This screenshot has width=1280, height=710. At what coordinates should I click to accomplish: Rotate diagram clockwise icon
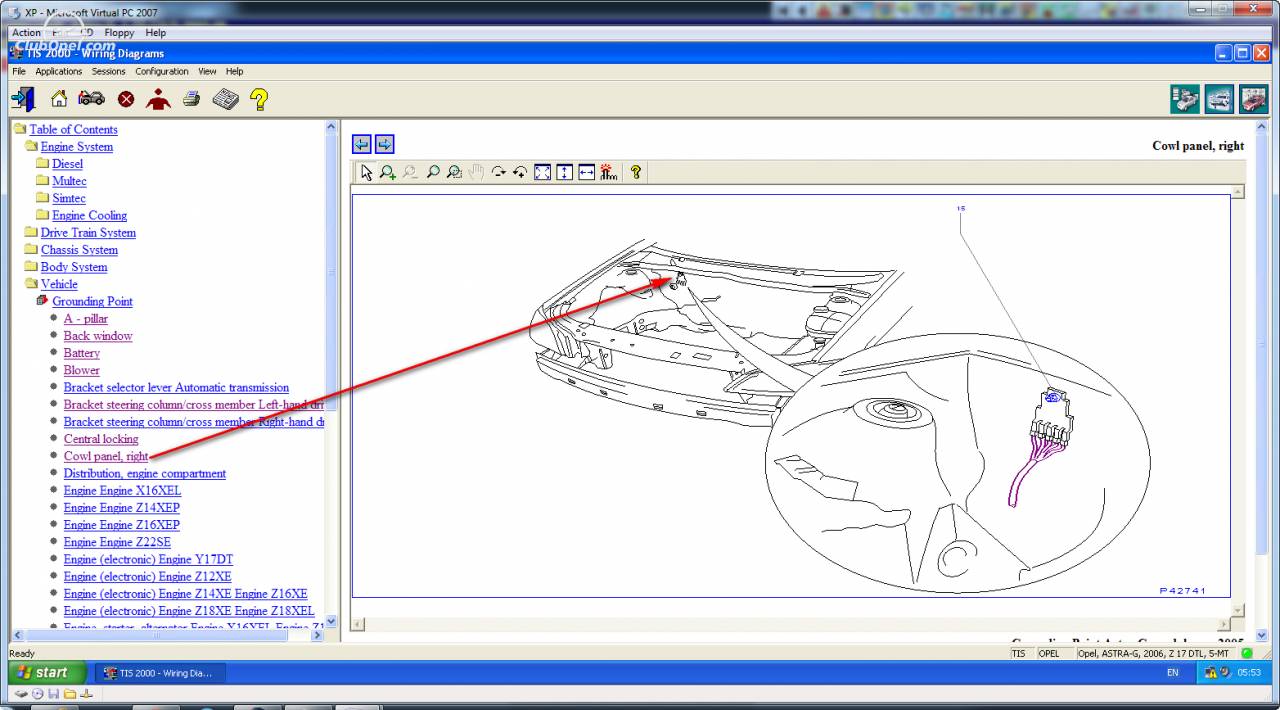point(498,172)
